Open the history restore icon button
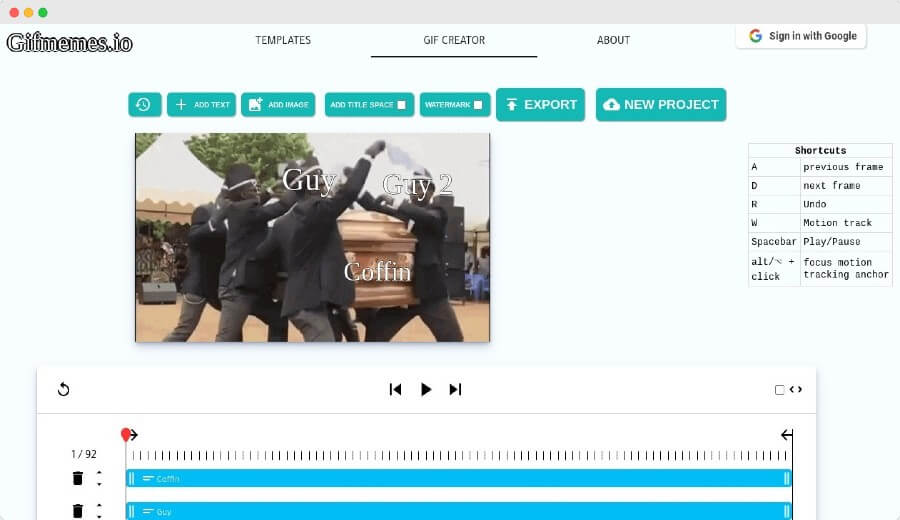Viewport: 900px width, 520px height. click(x=144, y=104)
